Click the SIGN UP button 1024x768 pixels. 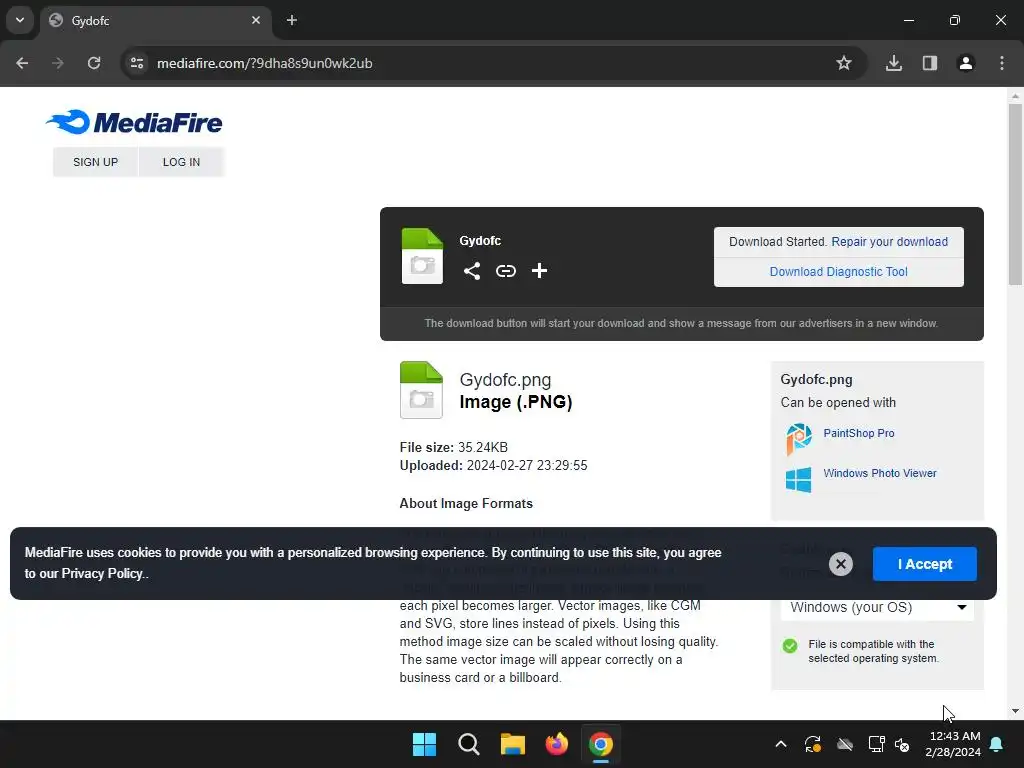(x=95, y=162)
